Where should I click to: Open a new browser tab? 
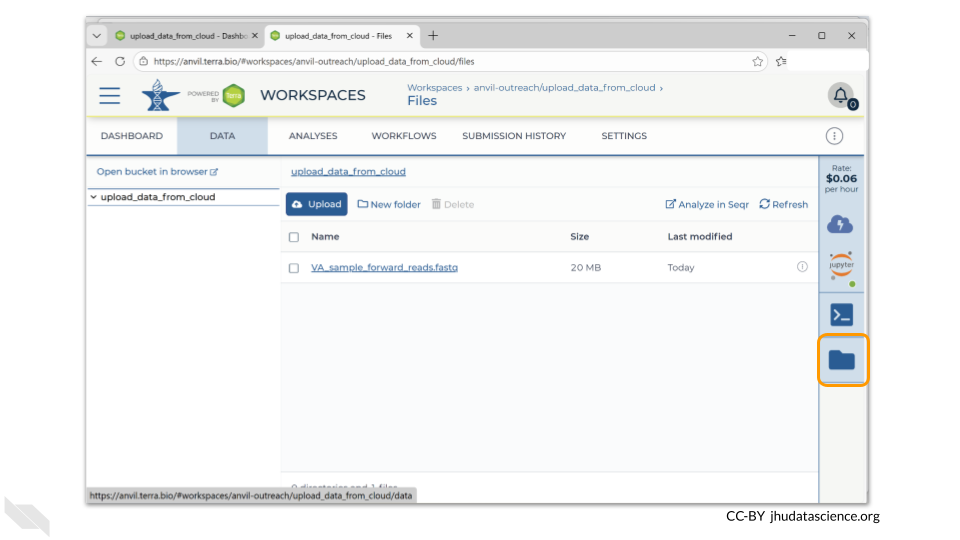tap(433, 36)
